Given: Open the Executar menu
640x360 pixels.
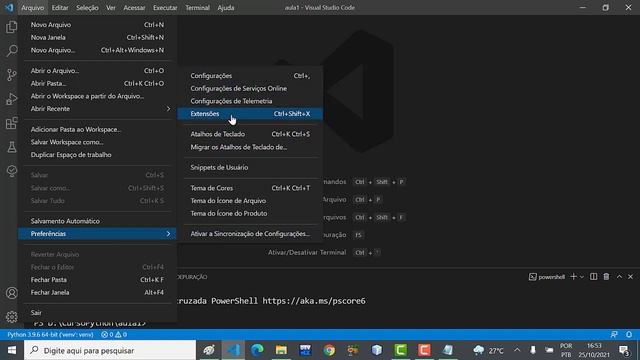Looking at the screenshot, I should point(165,7).
